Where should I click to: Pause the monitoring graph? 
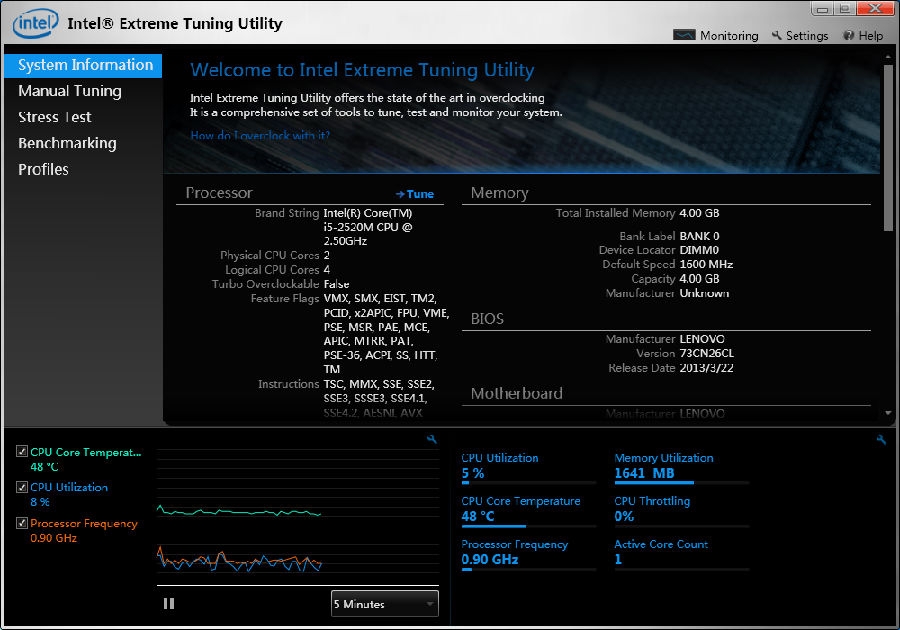[169, 604]
